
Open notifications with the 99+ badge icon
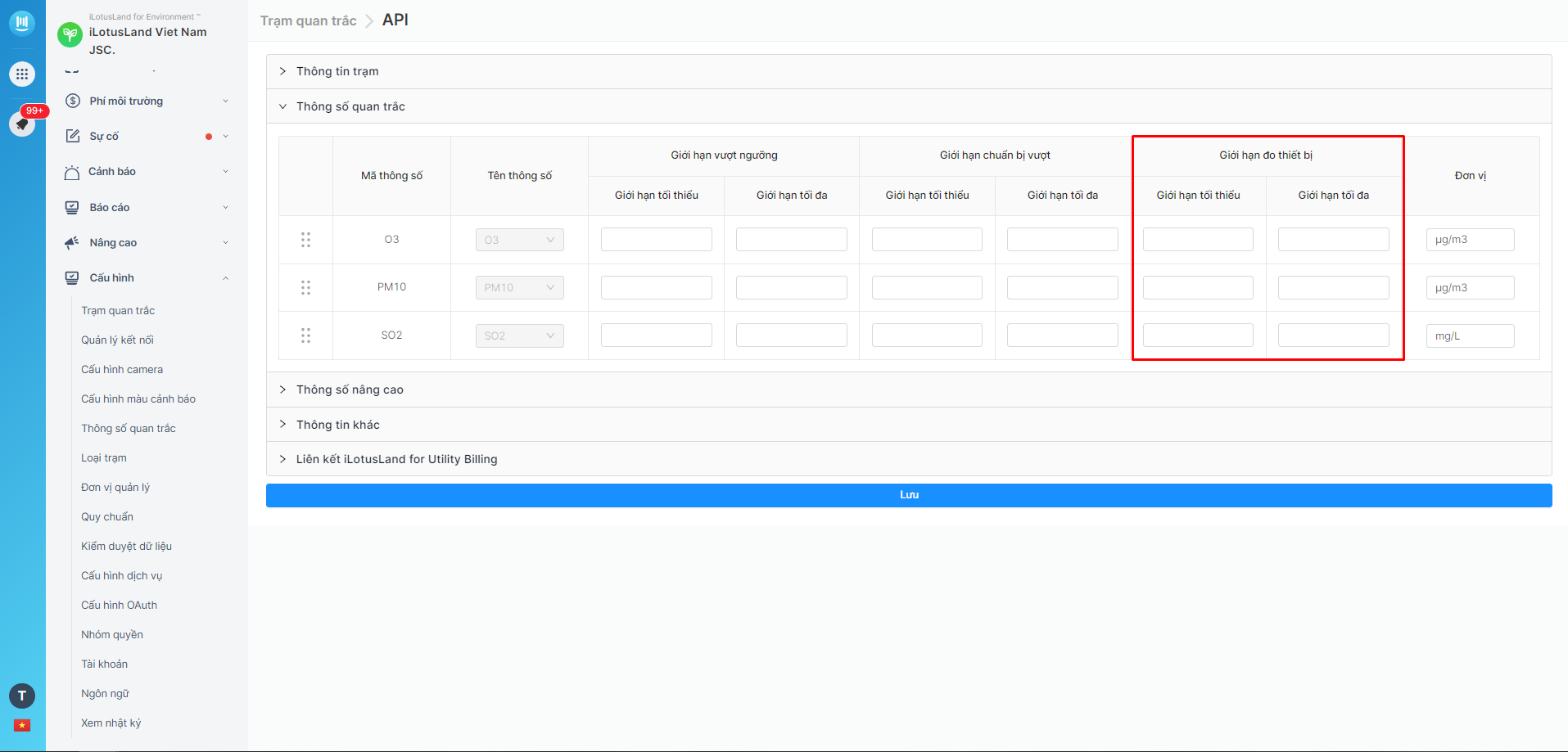[22, 124]
